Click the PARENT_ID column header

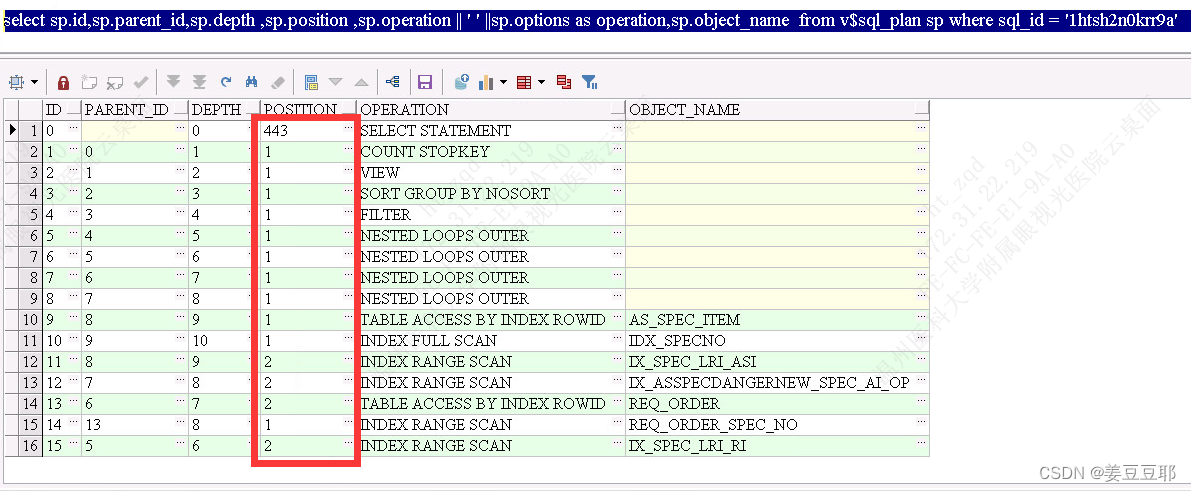click(134, 109)
